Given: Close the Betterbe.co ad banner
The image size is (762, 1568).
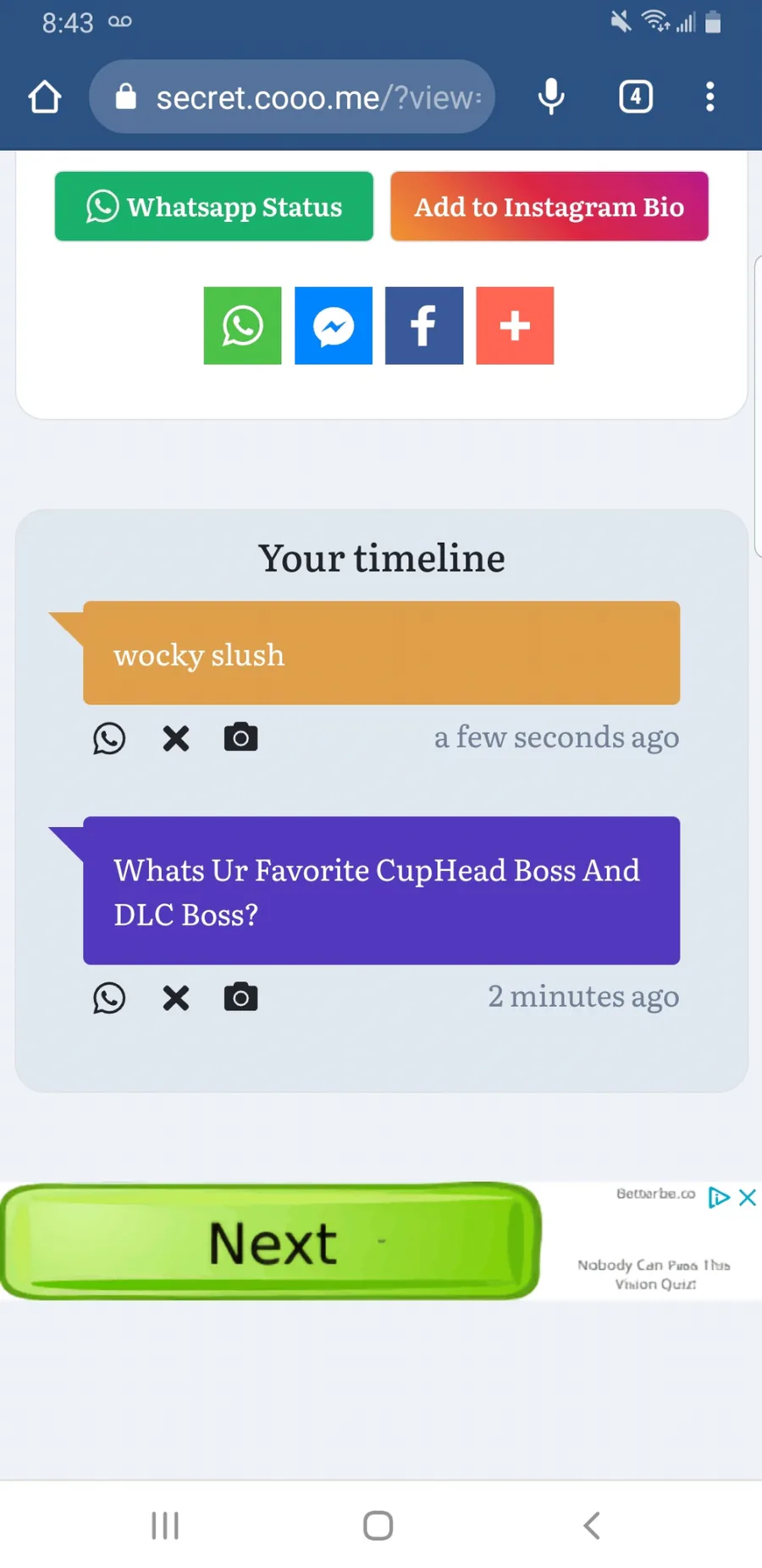Looking at the screenshot, I should coord(747,1197).
